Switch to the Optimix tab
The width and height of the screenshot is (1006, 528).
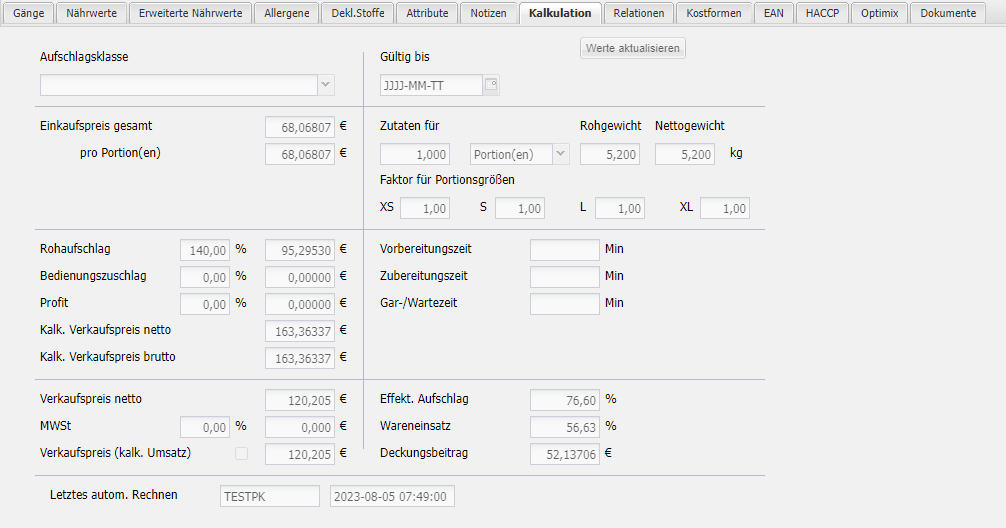[x=879, y=13]
